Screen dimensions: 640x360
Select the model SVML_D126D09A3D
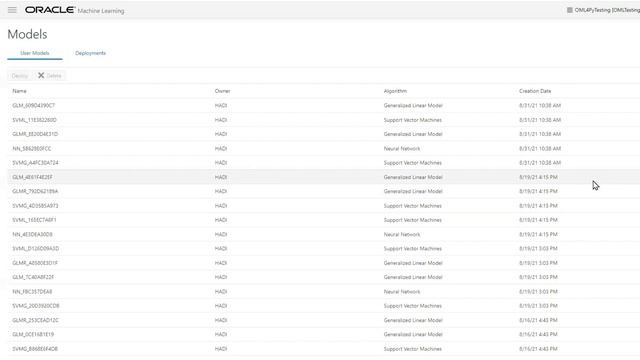36,249
